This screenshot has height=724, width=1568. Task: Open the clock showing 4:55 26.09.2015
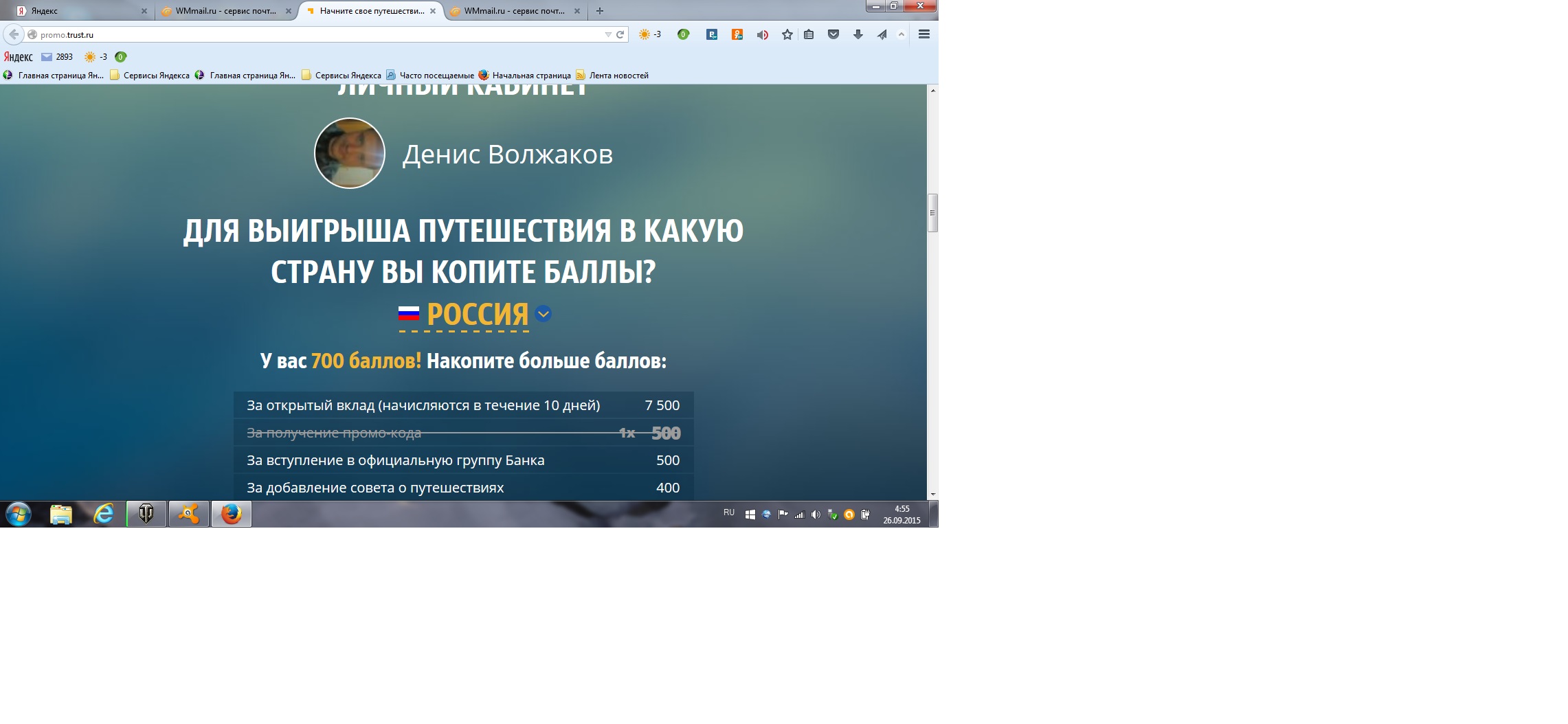[901, 514]
